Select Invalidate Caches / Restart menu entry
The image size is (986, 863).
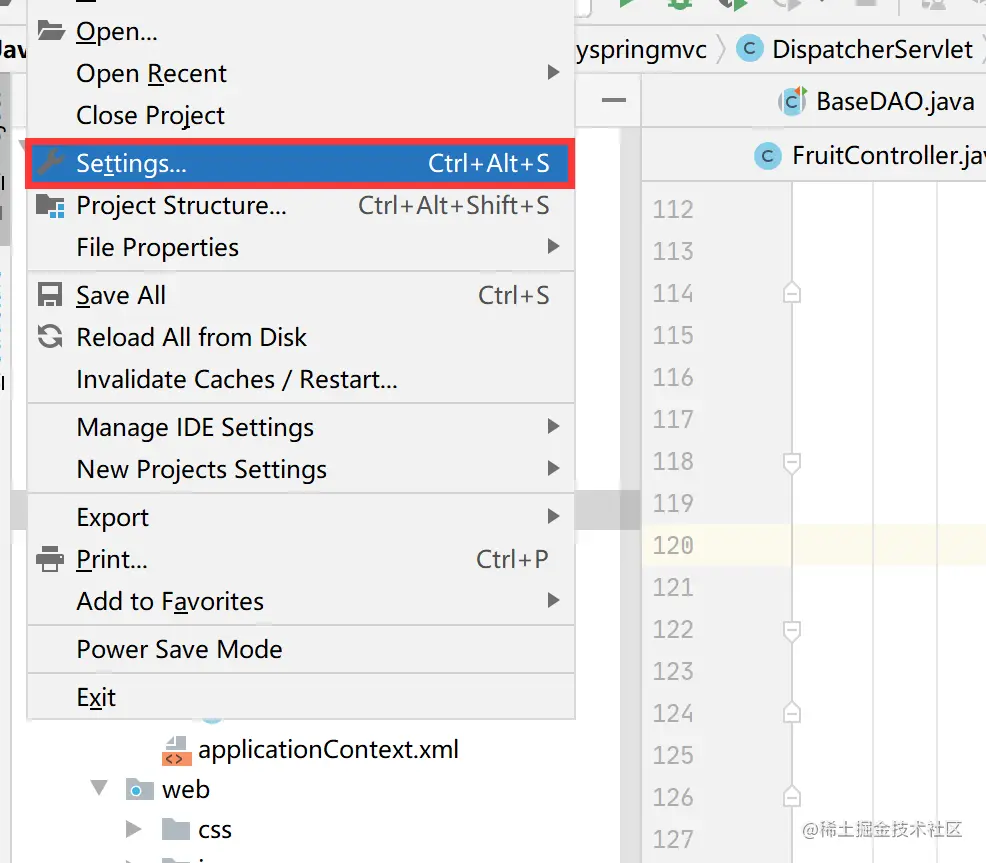(237, 380)
